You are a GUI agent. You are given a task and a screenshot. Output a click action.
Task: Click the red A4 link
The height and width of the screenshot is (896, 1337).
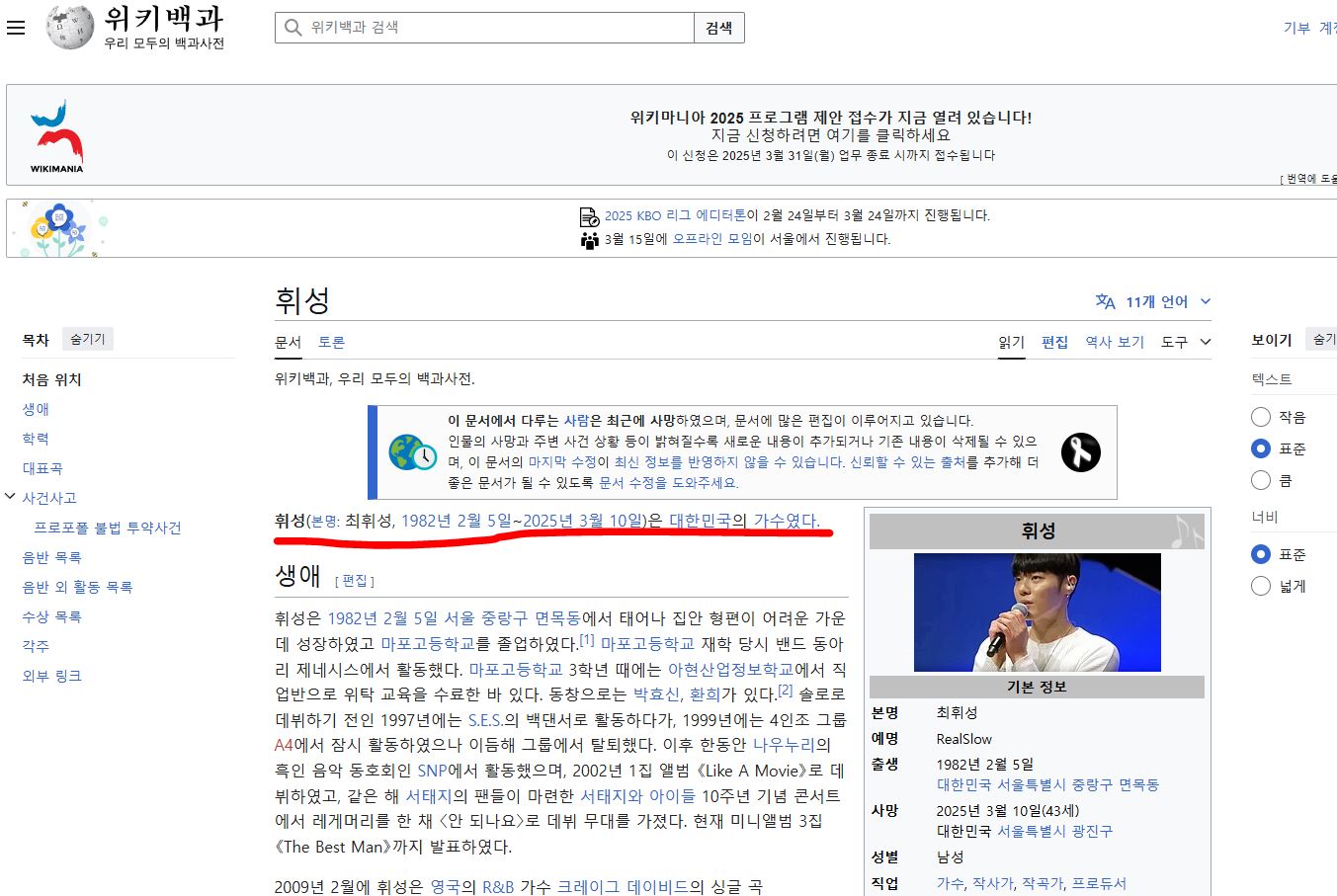(284, 744)
